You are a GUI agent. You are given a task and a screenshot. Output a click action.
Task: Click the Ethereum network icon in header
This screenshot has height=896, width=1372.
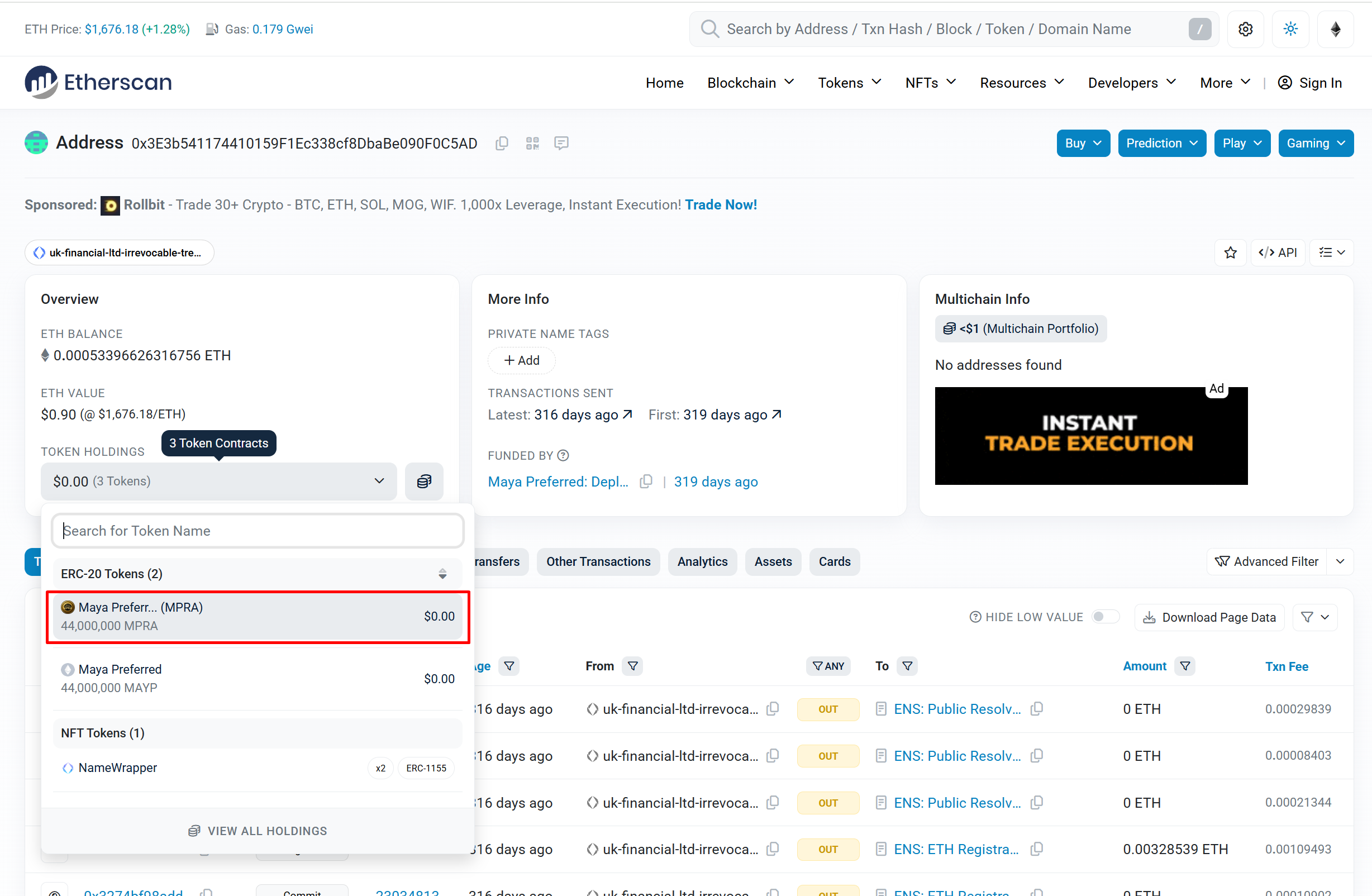[x=1335, y=29]
